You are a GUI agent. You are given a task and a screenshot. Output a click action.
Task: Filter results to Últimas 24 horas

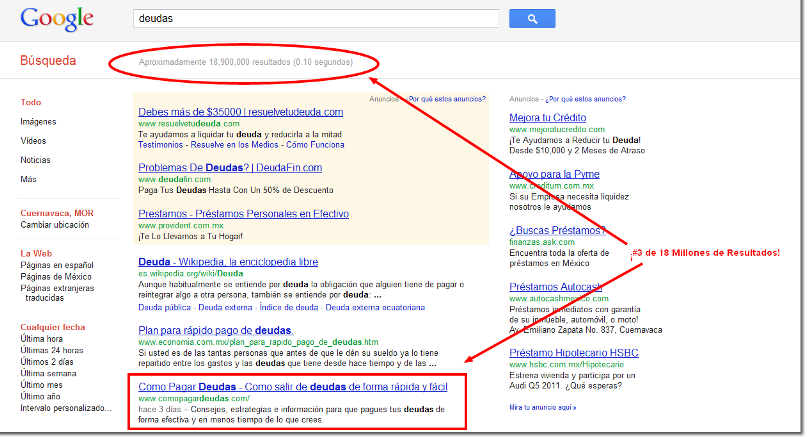[52, 350]
